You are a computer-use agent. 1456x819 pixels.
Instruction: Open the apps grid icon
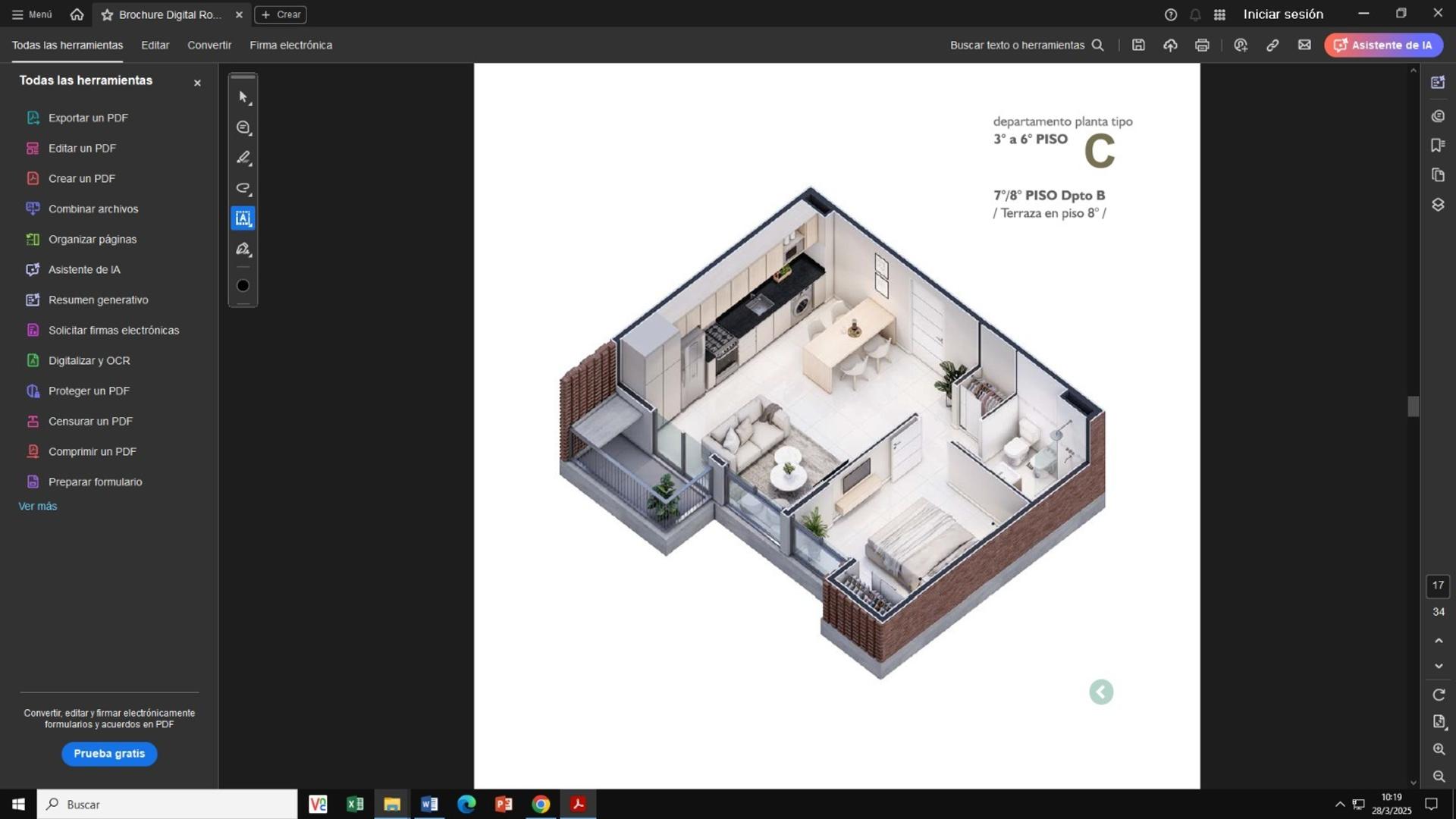coord(1219,14)
